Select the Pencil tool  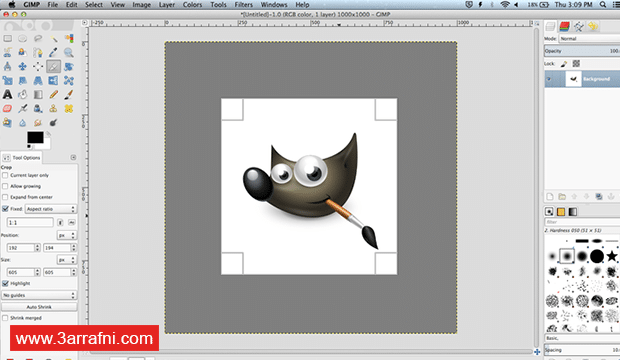(53, 95)
